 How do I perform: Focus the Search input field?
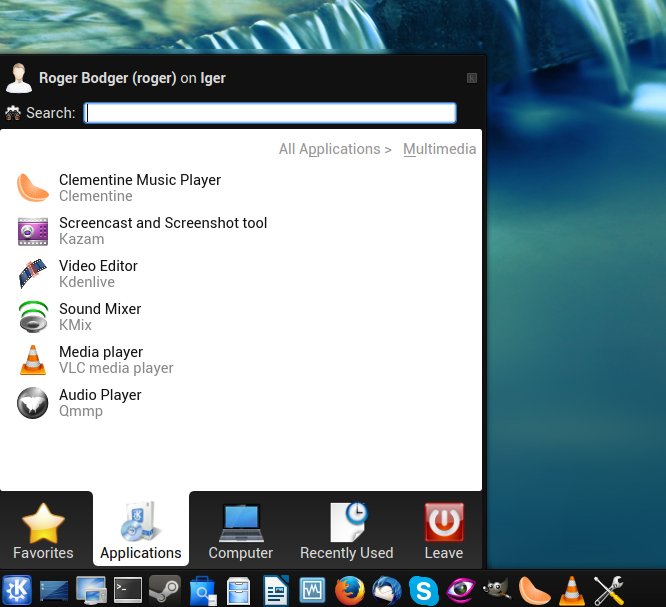click(270, 113)
